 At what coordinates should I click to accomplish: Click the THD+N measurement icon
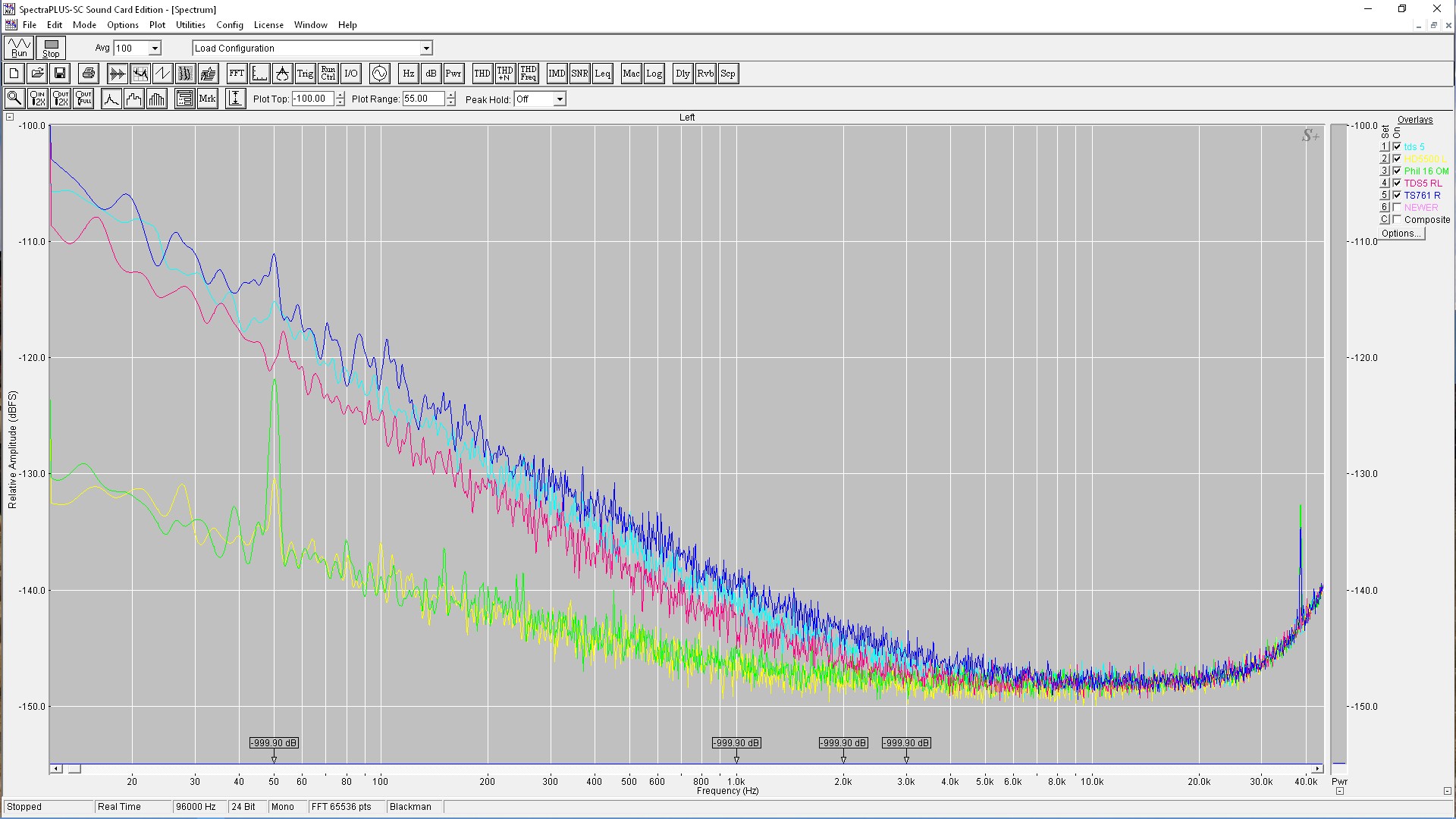(x=505, y=74)
